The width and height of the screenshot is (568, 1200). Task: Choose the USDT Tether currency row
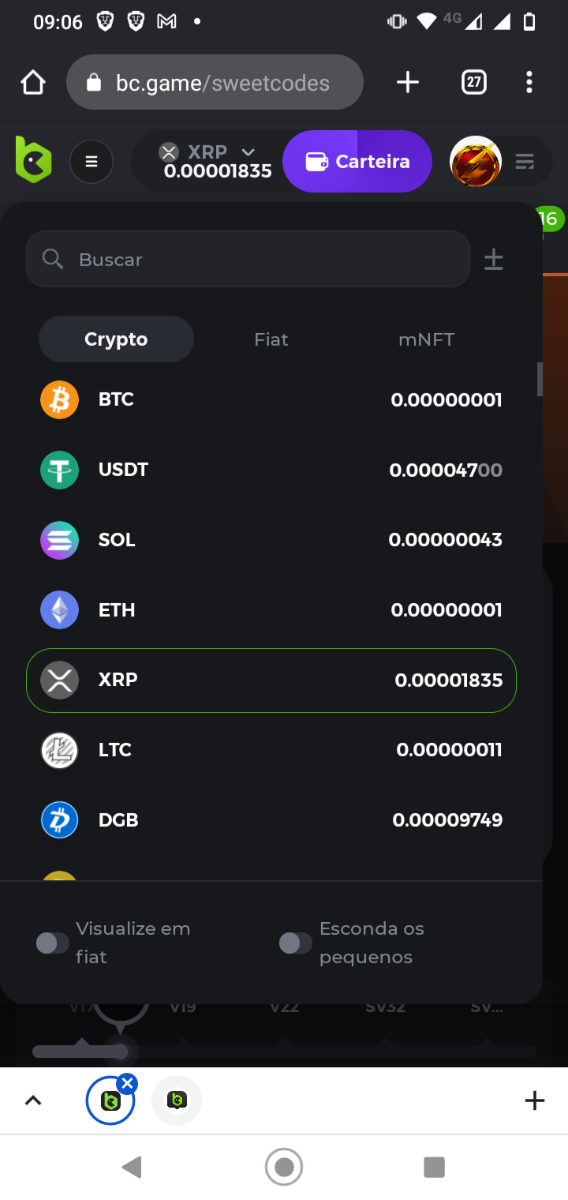coord(271,470)
